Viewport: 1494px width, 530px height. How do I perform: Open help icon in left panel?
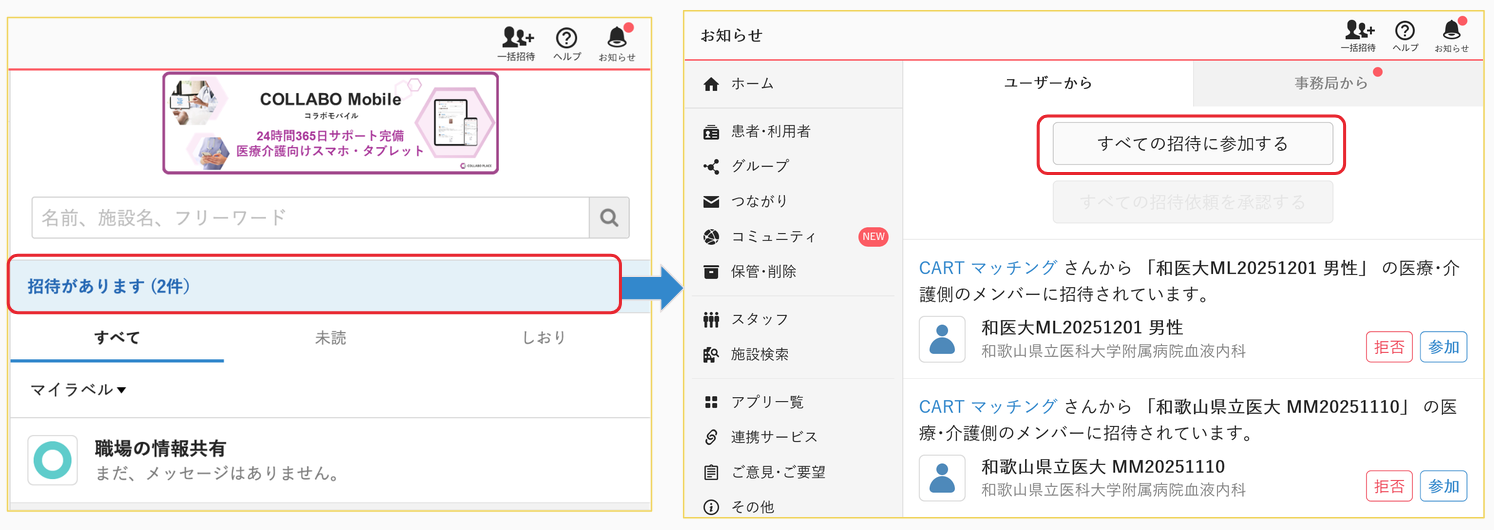click(567, 44)
